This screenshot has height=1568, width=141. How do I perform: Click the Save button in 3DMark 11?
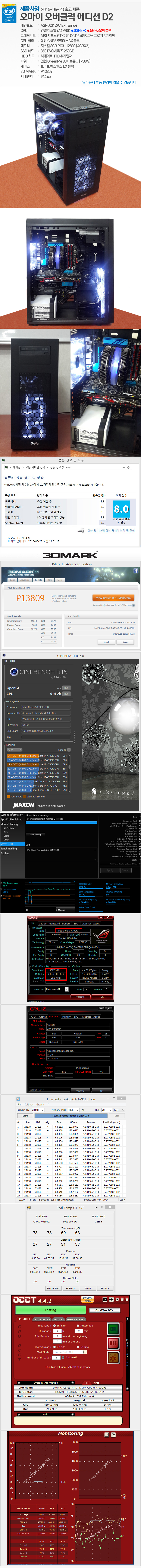tap(125, 642)
